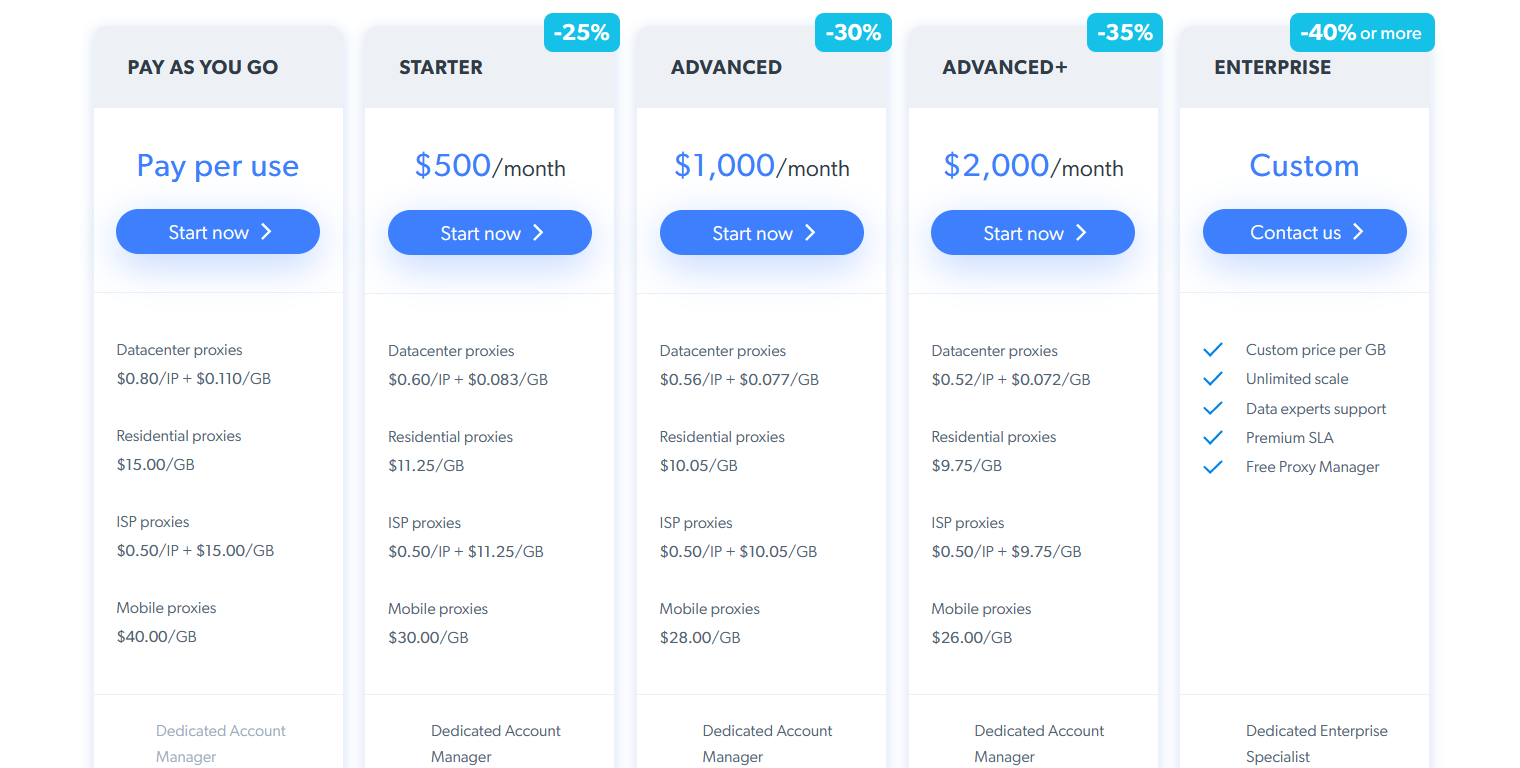Click the Custom price heading in Enterprise
The image size is (1520, 768).
pos(1304,165)
